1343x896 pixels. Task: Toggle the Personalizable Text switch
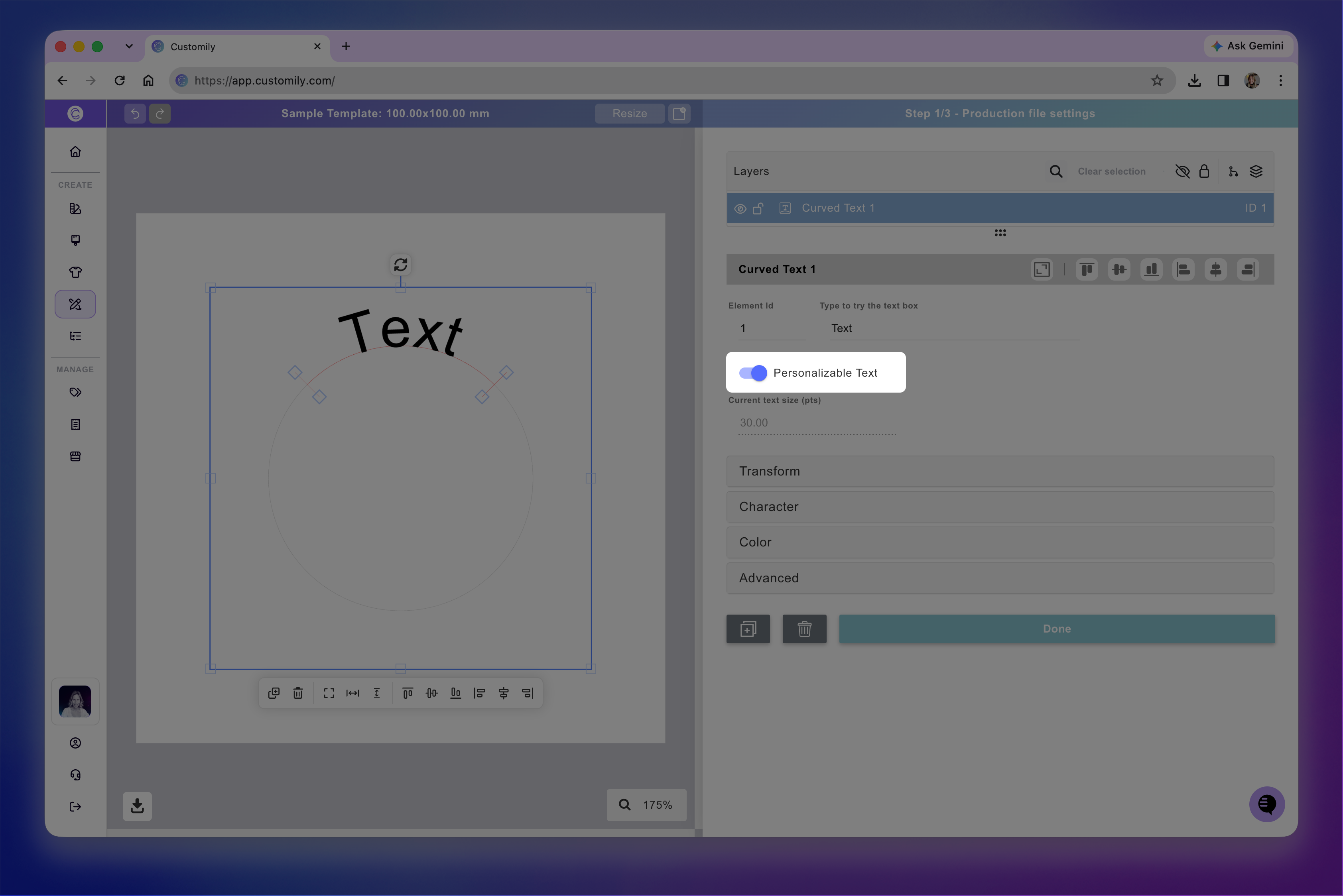click(753, 373)
